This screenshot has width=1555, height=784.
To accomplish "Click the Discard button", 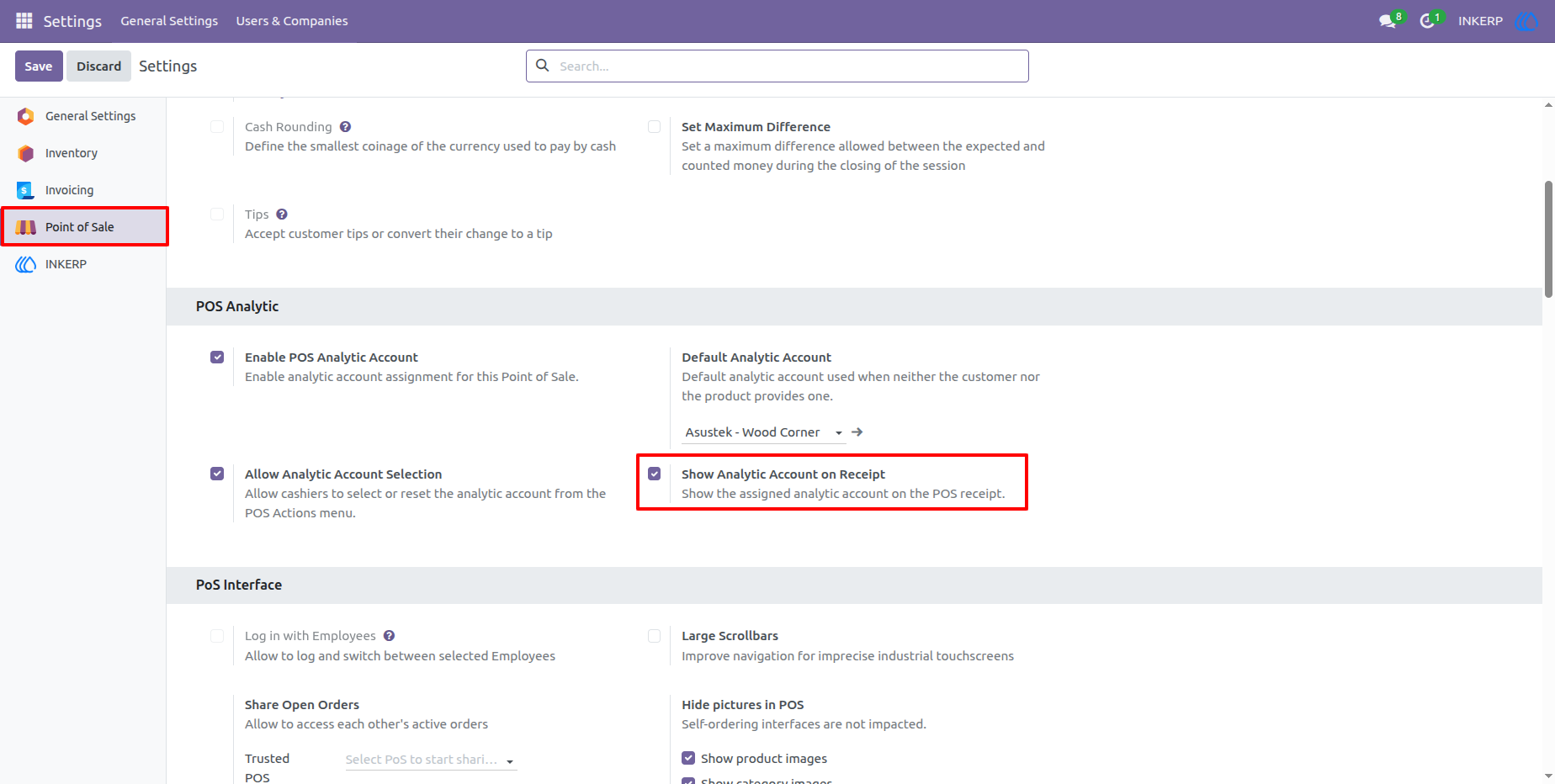I will [x=99, y=66].
